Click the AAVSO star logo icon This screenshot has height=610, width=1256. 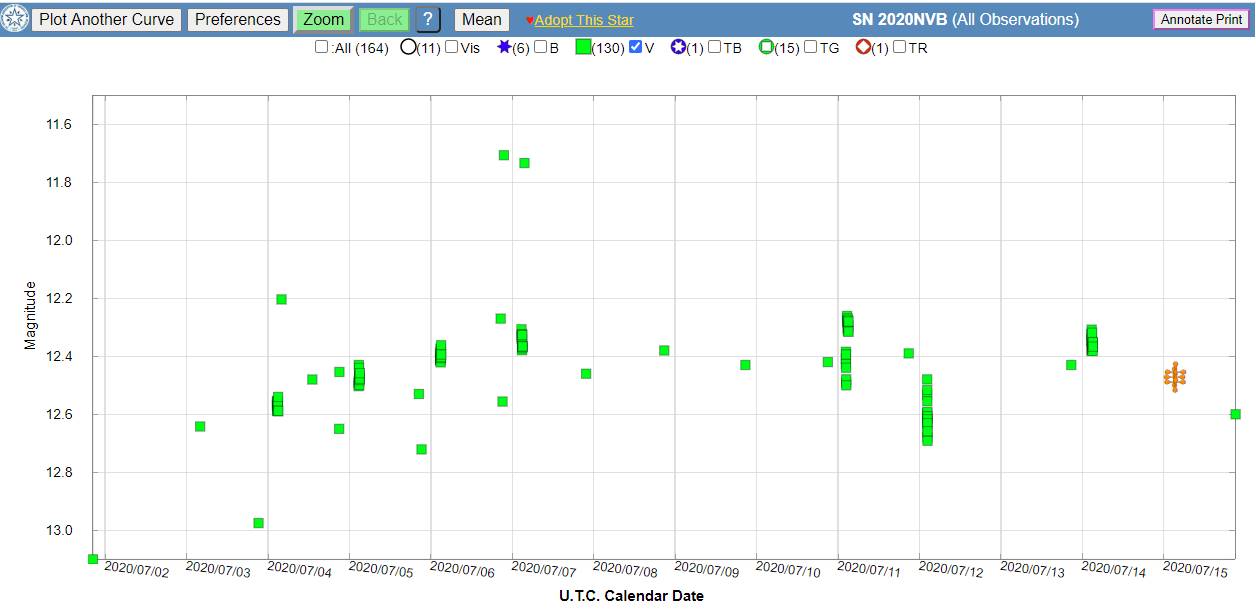point(15,19)
